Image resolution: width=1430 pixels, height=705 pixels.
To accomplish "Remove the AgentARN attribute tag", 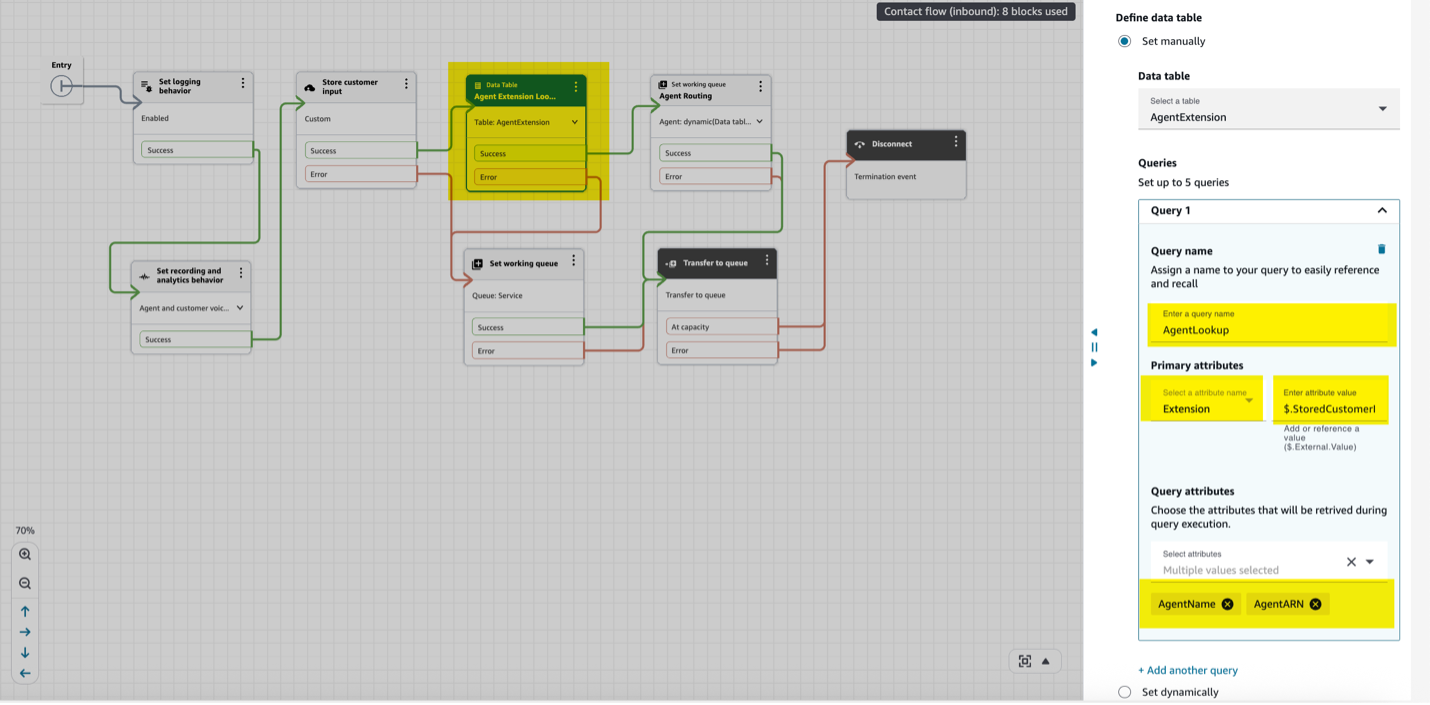I will point(1316,603).
